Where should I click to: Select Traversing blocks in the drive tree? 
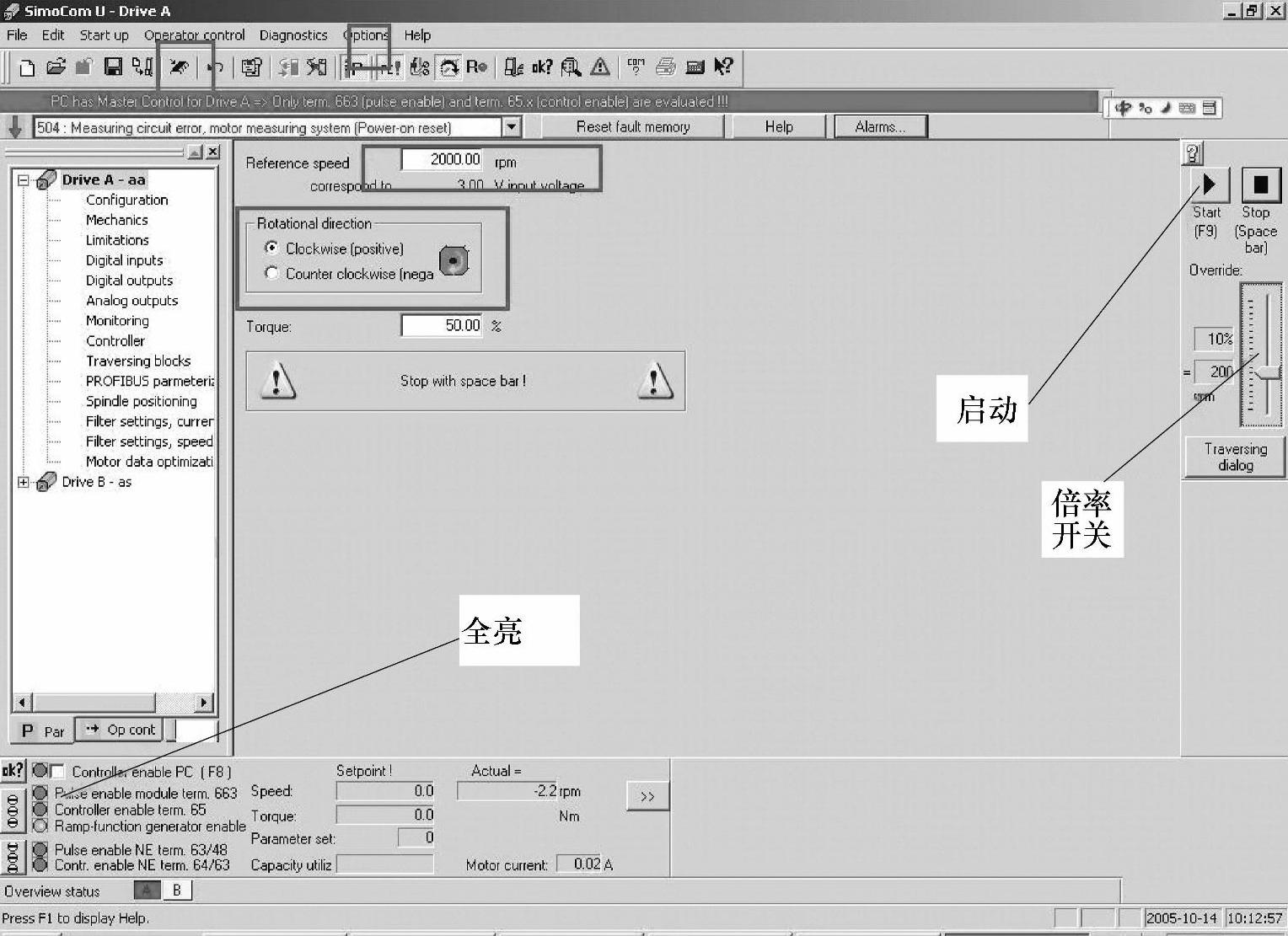pyautogui.click(x=138, y=361)
